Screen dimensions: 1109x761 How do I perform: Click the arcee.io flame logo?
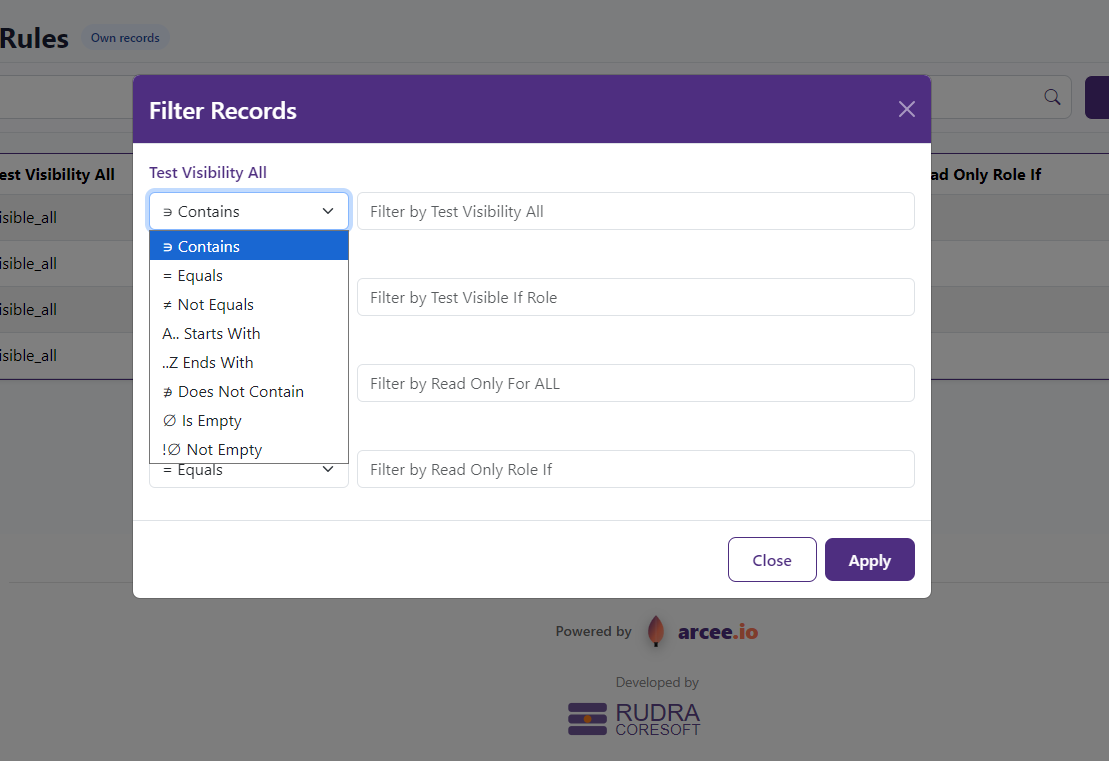click(x=656, y=631)
